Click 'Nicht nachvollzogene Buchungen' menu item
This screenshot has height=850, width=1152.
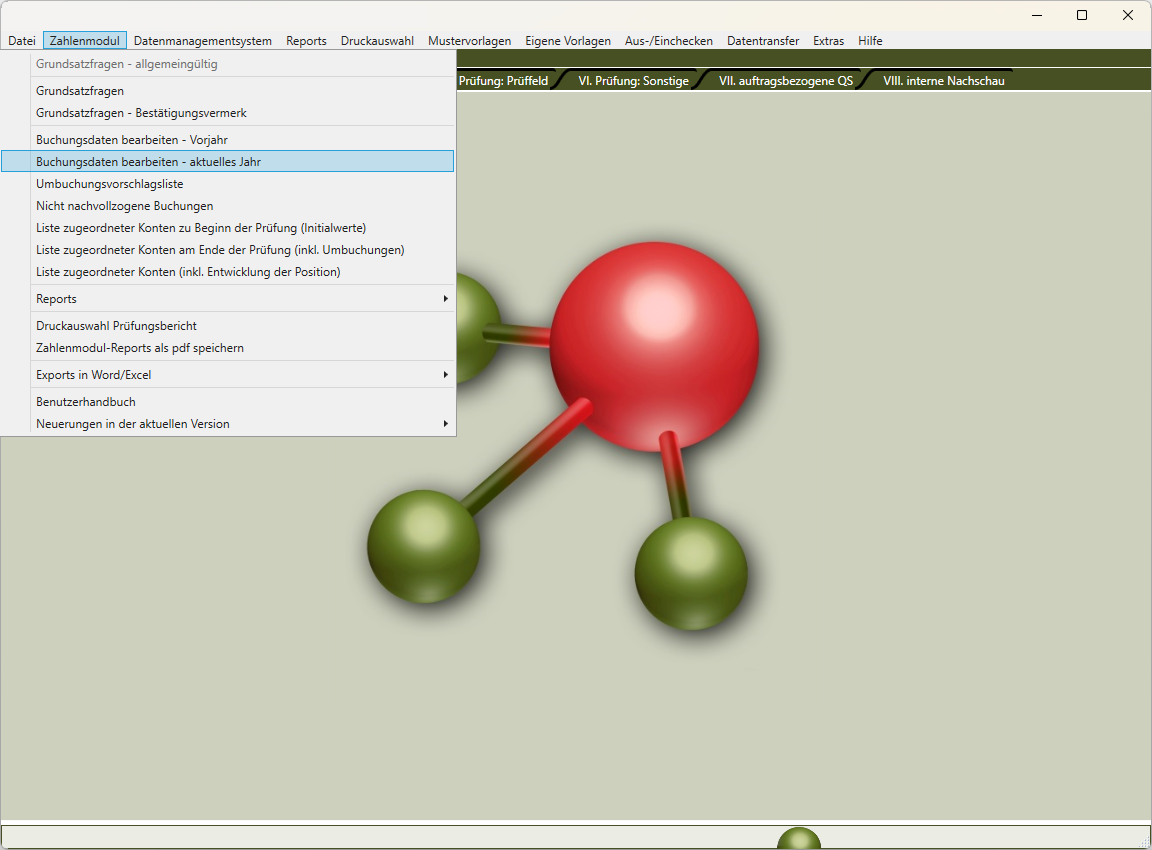(x=124, y=205)
